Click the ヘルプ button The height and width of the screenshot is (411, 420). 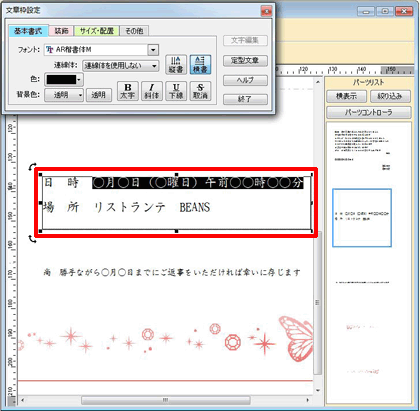[x=245, y=80]
